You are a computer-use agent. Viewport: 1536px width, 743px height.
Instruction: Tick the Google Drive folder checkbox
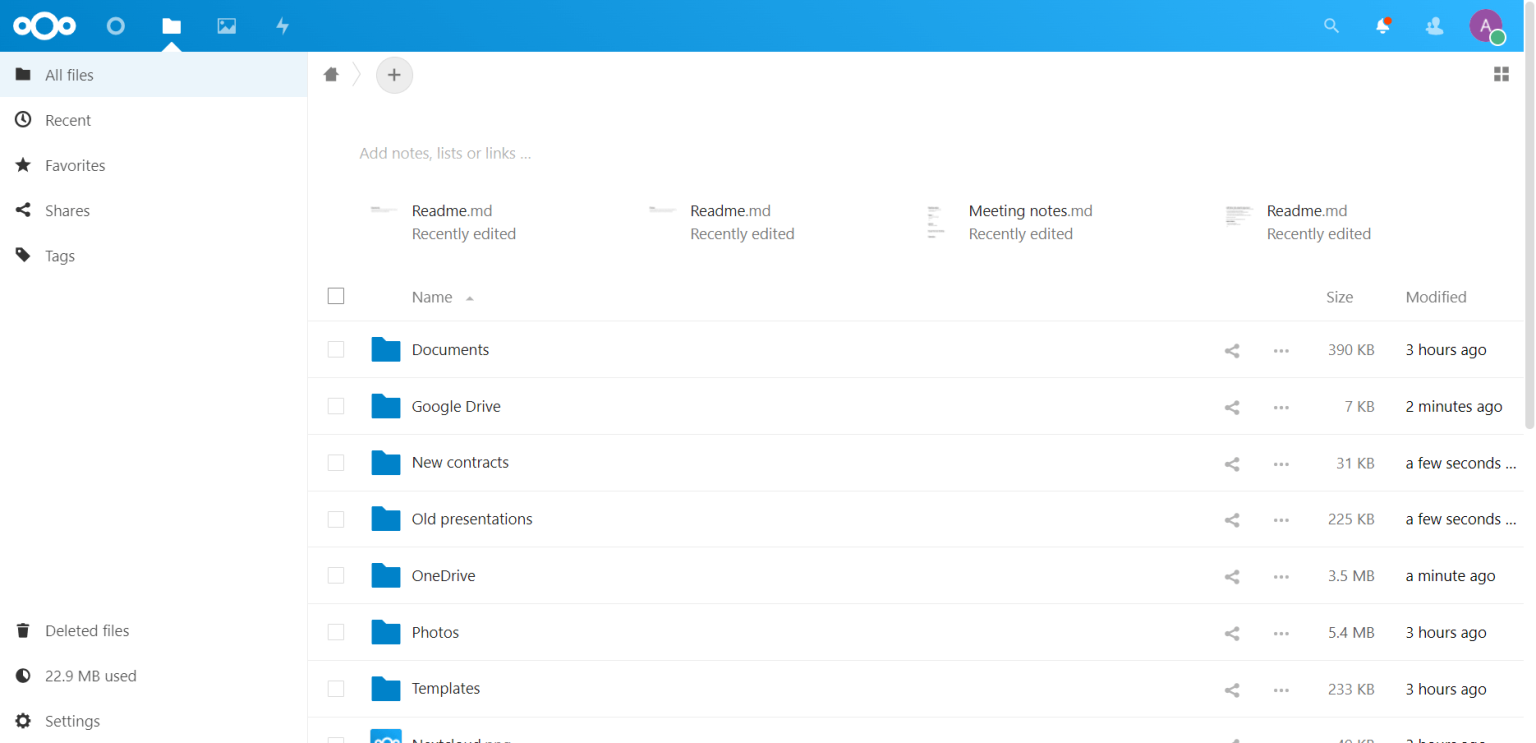(336, 406)
